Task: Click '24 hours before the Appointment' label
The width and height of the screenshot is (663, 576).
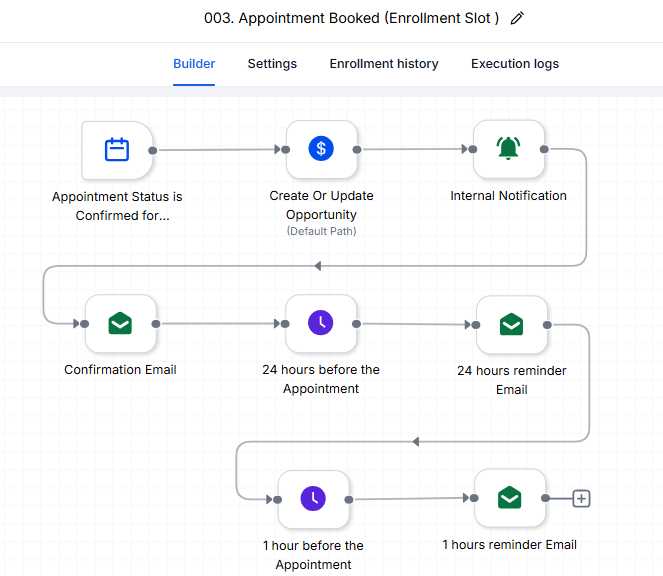Action: tap(321, 379)
